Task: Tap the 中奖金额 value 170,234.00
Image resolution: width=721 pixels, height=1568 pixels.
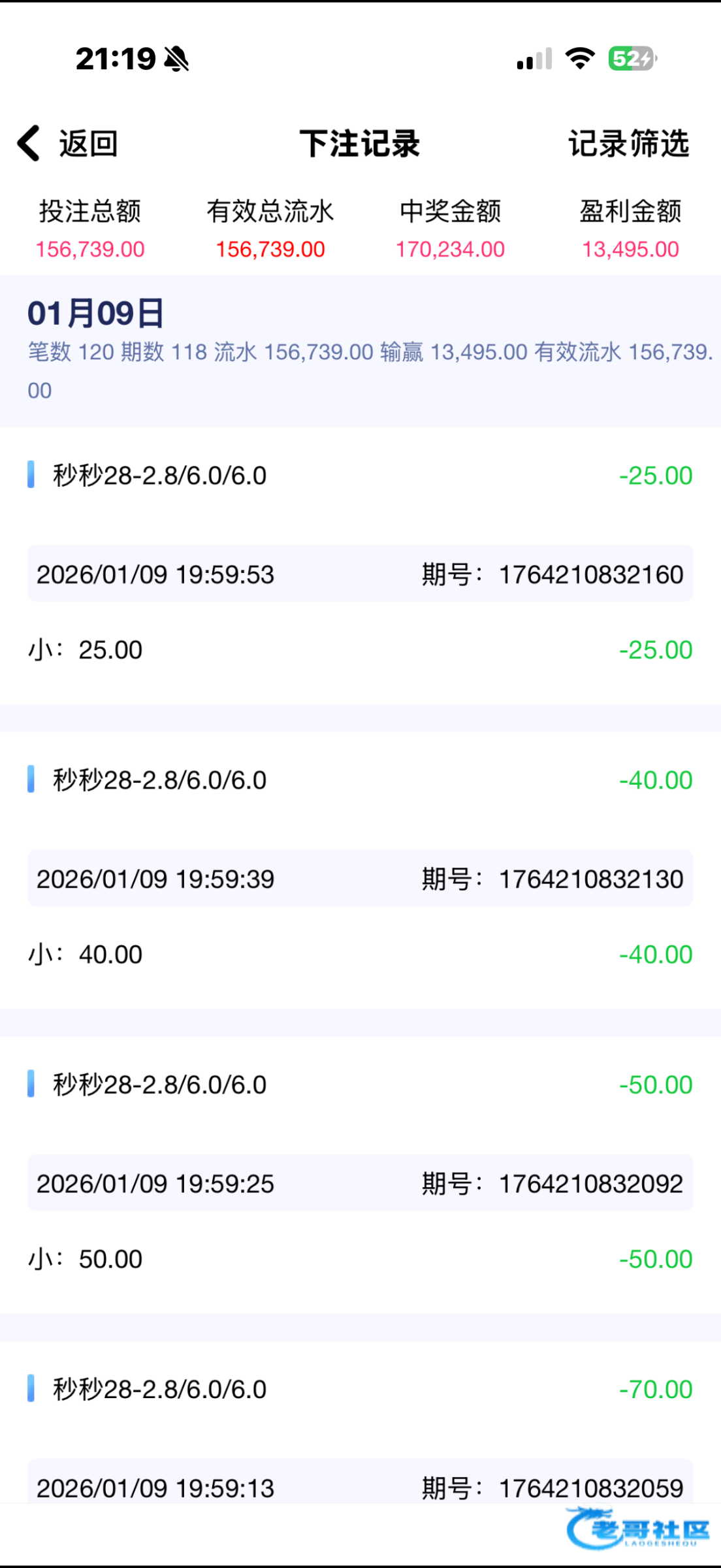Action: click(x=450, y=249)
